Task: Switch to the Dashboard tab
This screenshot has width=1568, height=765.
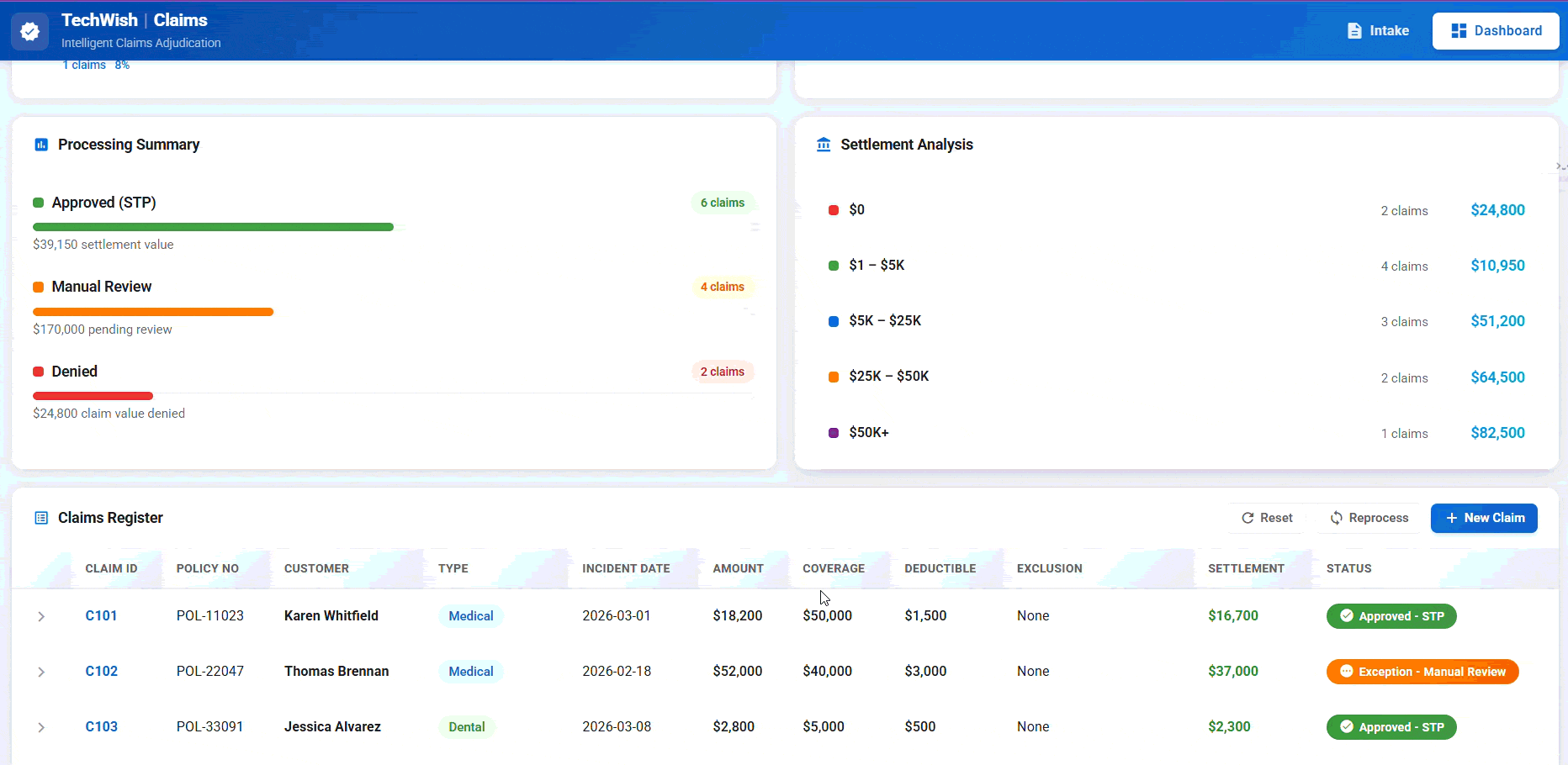Action: [1496, 31]
